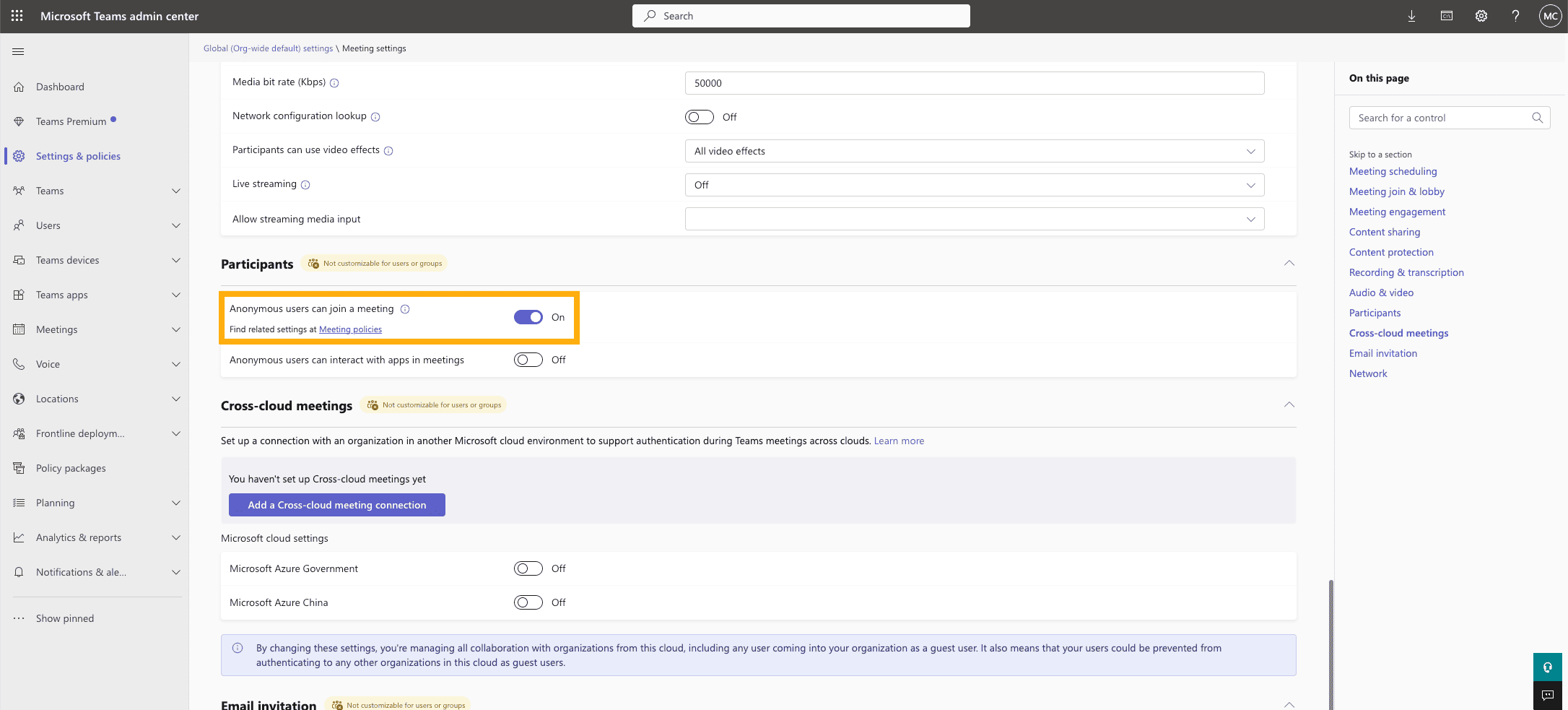Collapse the Participants section chevron

pos(1289,263)
